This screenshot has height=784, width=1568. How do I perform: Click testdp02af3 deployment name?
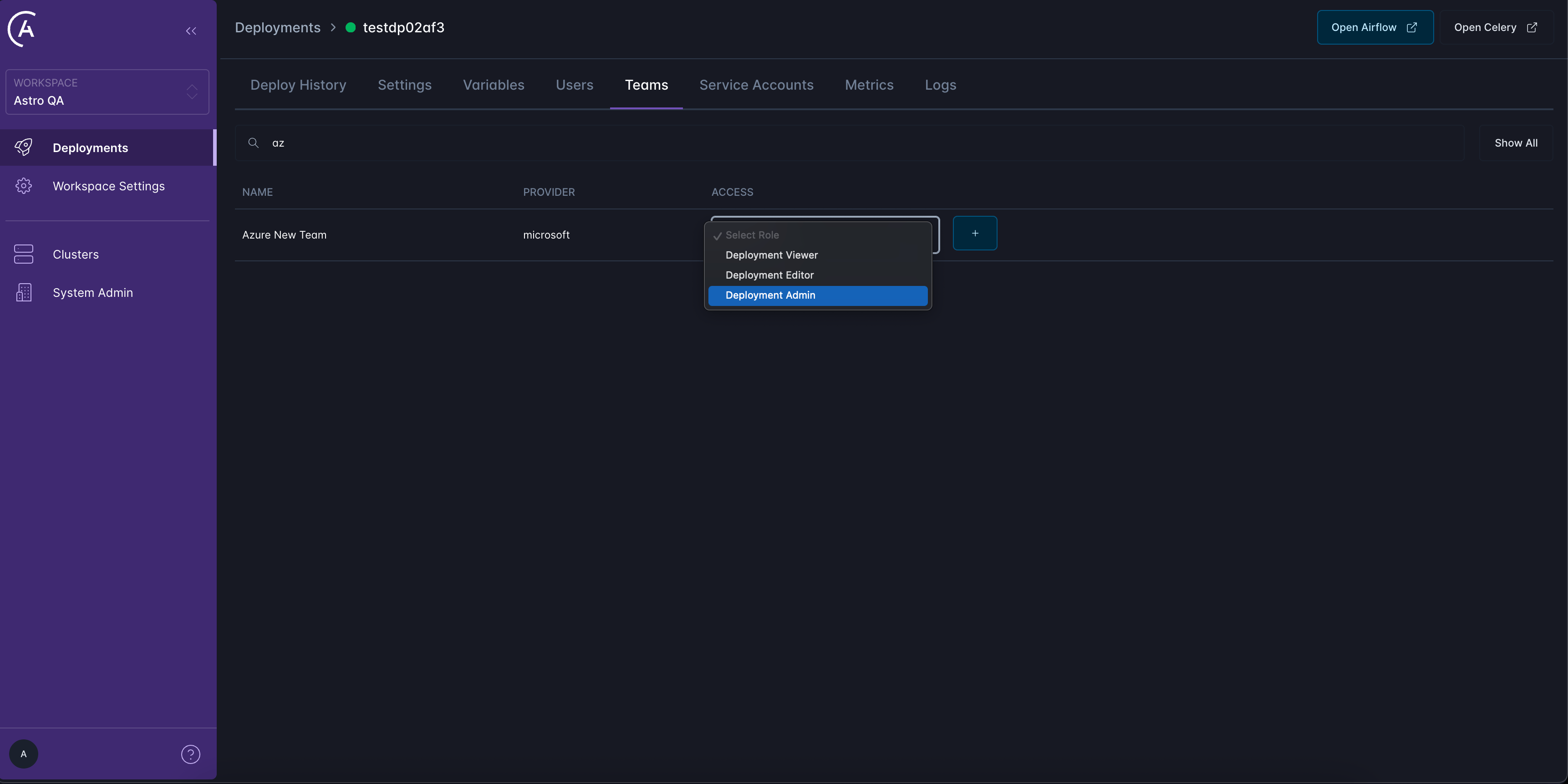pos(403,28)
